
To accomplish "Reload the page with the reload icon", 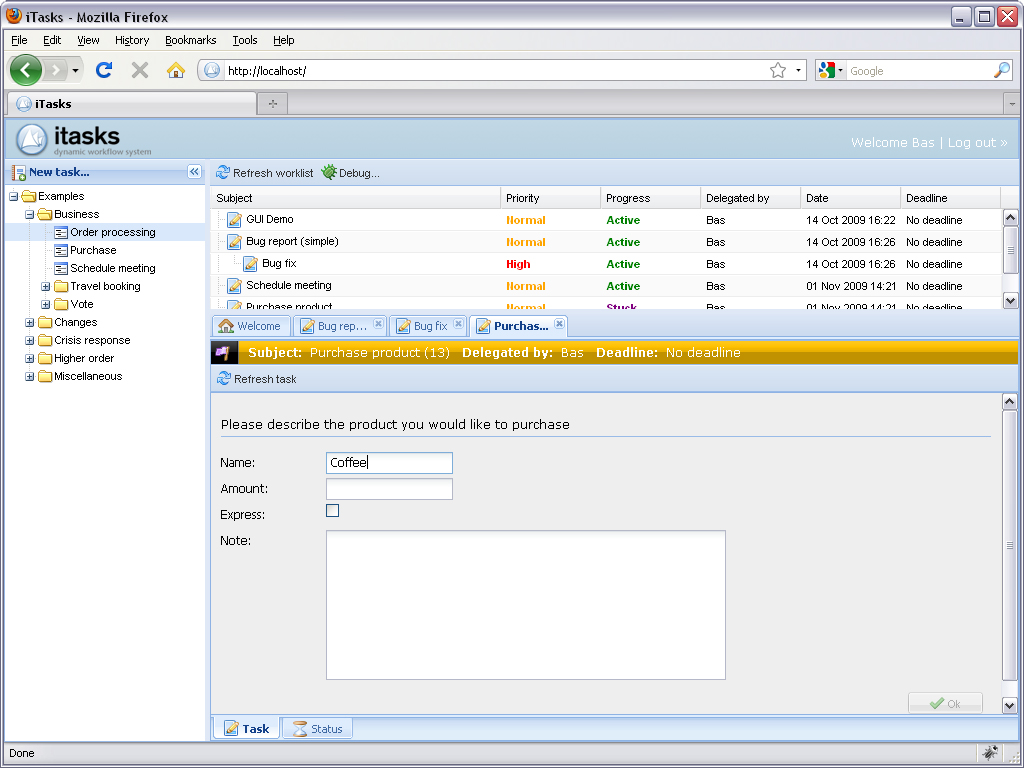I will (x=104, y=71).
